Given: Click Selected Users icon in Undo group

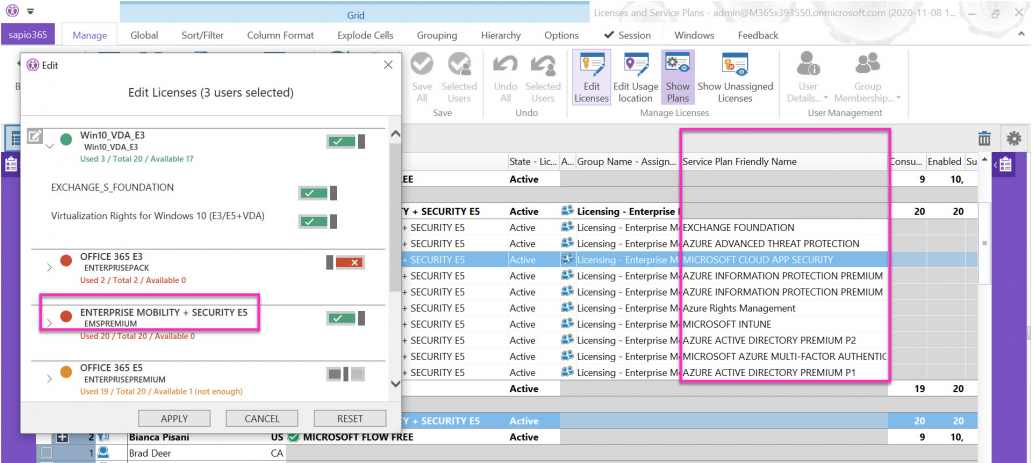Looking at the screenshot, I should [x=543, y=65].
